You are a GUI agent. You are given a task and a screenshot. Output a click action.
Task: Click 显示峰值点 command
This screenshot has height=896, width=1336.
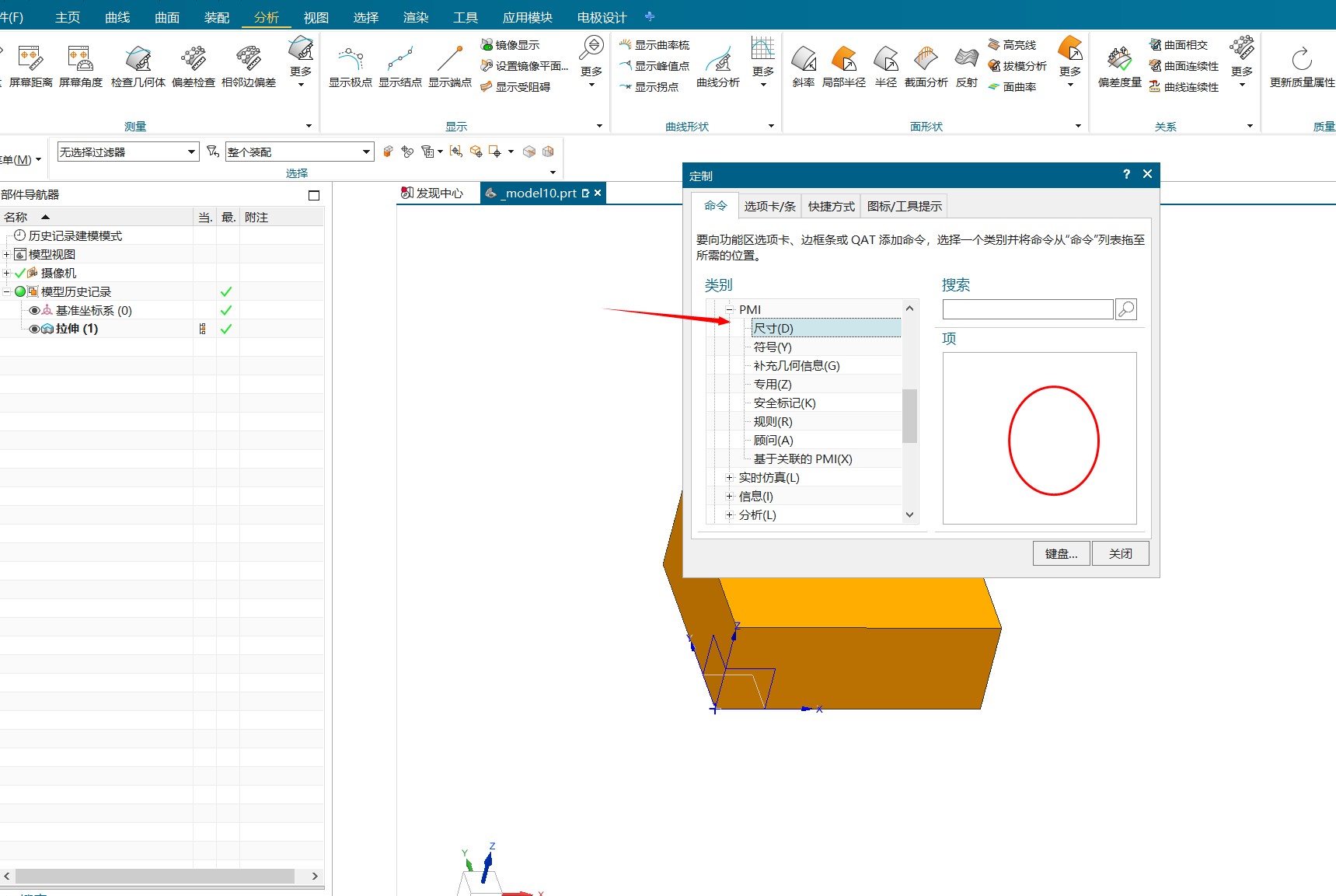point(654,66)
